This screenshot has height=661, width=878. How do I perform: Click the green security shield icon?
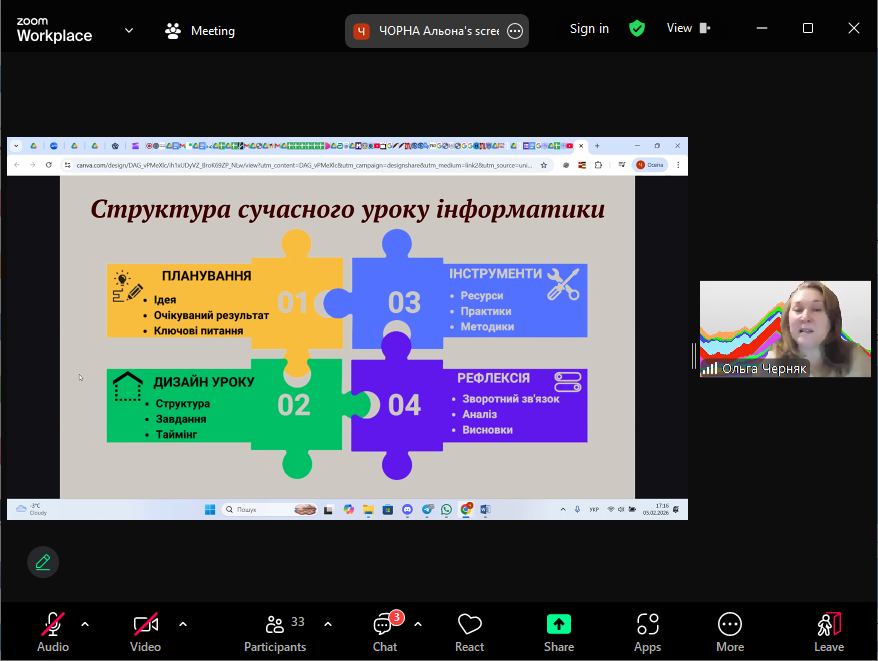[637, 29]
